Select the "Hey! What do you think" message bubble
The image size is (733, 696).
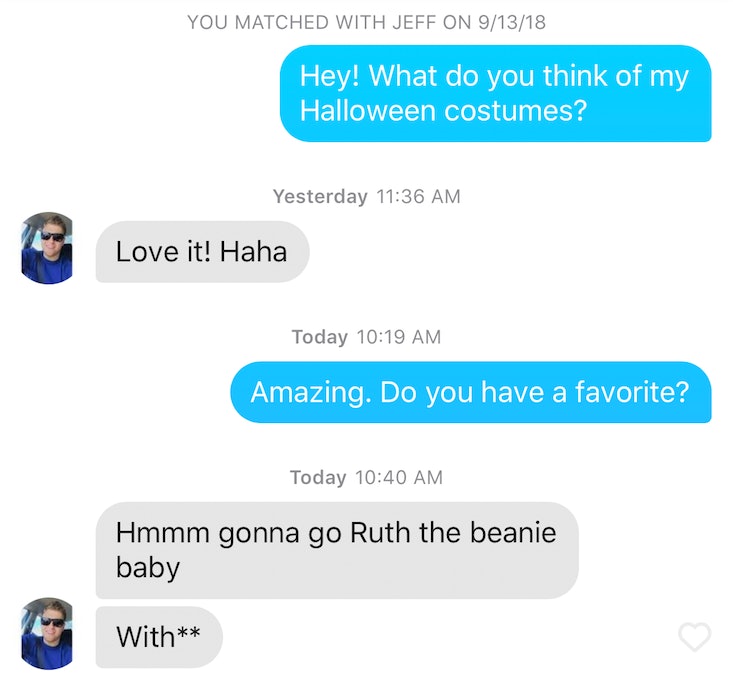496,93
